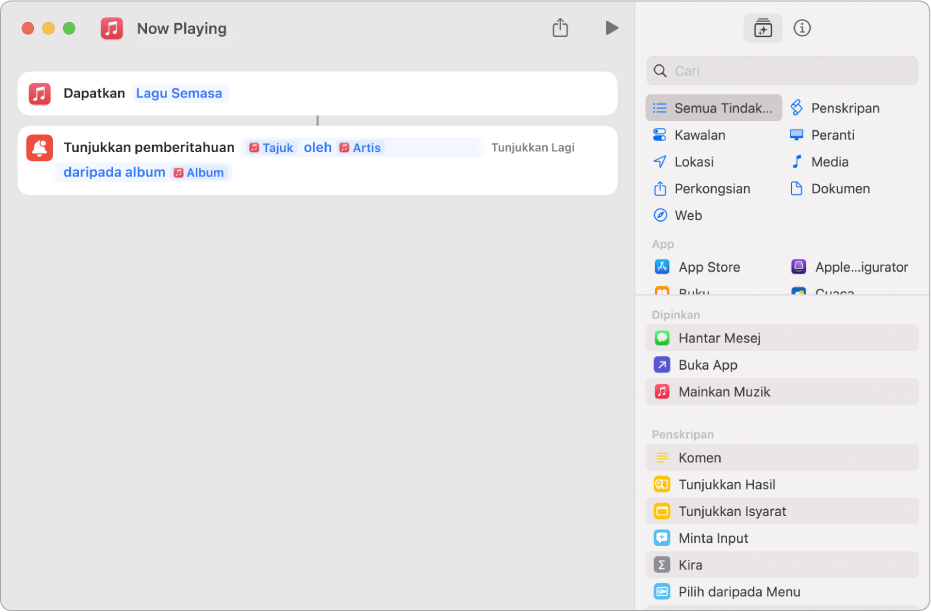Image resolution: width=931 pixels, height=612 pixels.
Task: Minimize window with yellow button
Action: (x=49, y=28)
